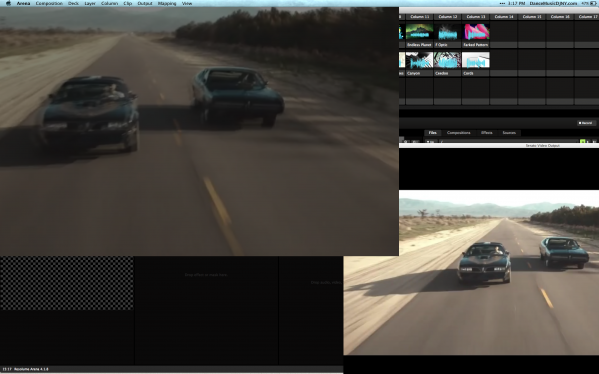Launch the Canyon clip thumbnail
The width and height of the screenshot is (599, 374).
[419, 60]
